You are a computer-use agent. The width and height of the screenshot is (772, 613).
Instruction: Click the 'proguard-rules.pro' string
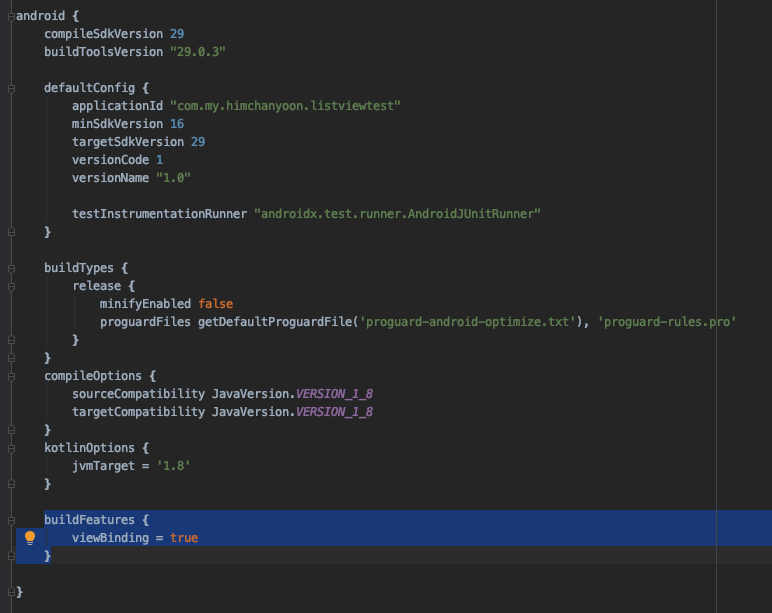667,322
